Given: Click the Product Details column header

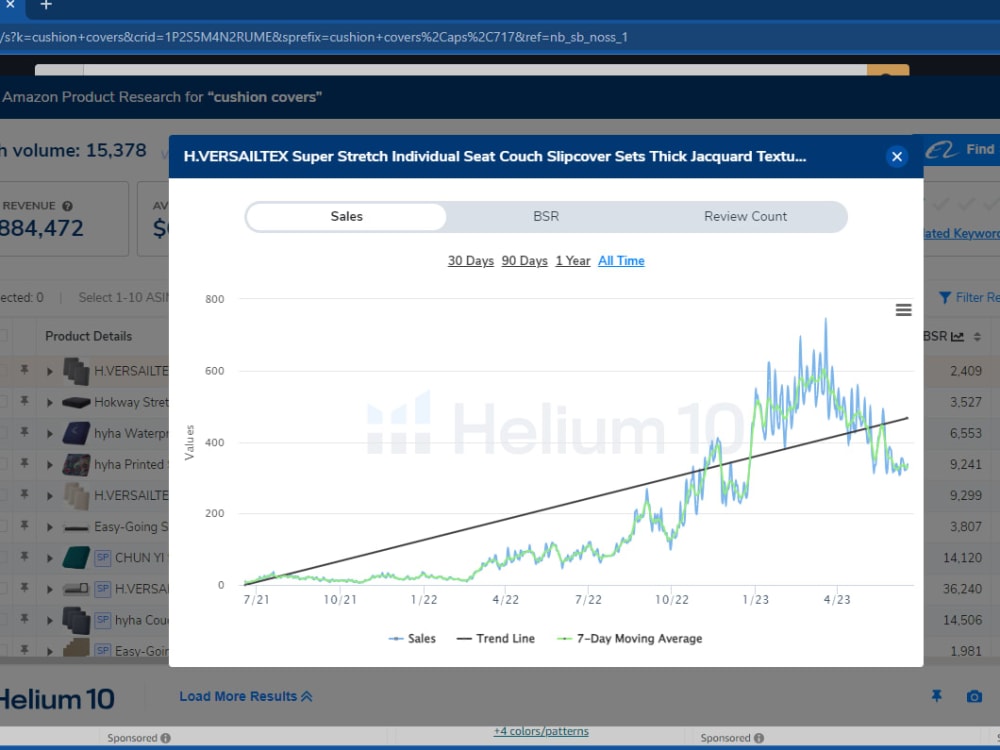Looking at the screenshot, I should [89, 336].
